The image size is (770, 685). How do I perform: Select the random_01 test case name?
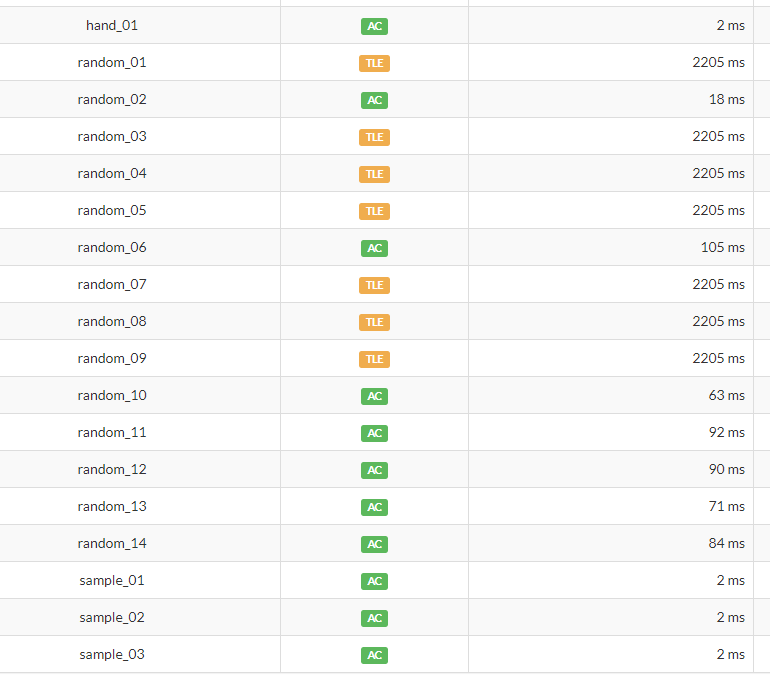pos(112,62)
